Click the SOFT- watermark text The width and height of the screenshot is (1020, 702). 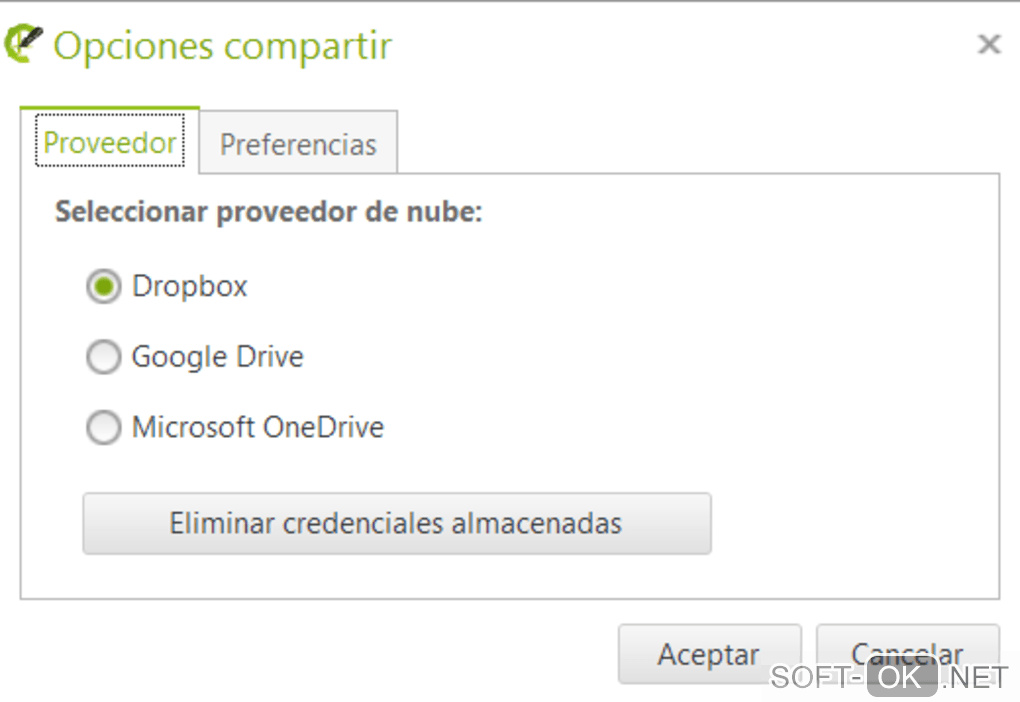click(814, 677)
